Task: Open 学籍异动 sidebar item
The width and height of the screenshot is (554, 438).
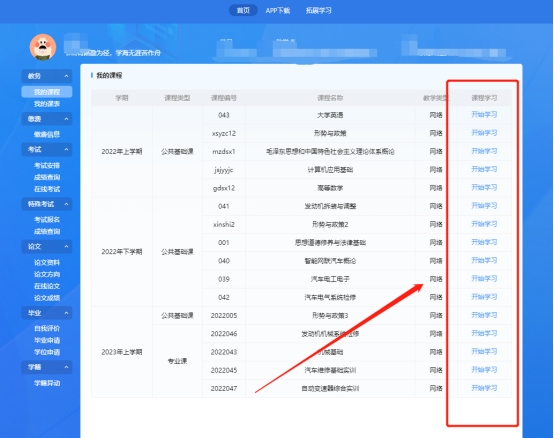Action: 47,383
